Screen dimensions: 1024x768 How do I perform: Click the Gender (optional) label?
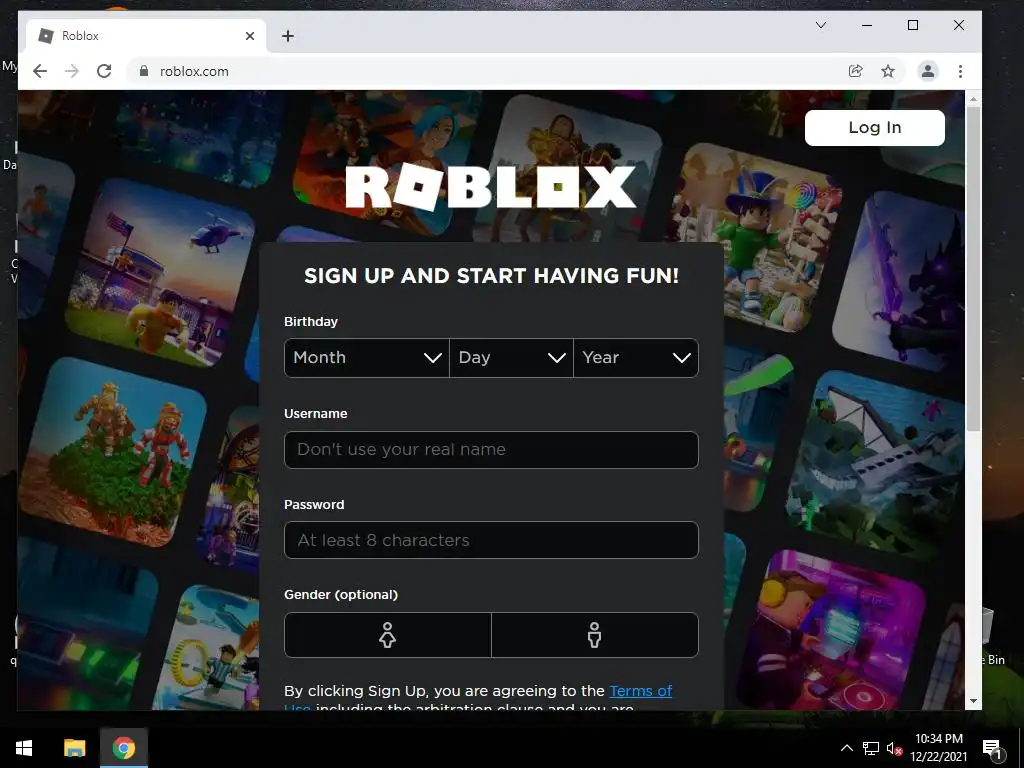click(341, 594)
